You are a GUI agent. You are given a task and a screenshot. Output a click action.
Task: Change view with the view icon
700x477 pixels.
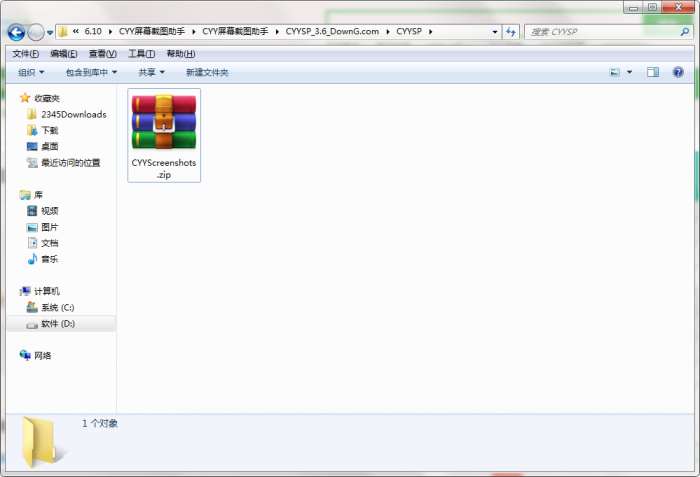[x=615, y=72]
